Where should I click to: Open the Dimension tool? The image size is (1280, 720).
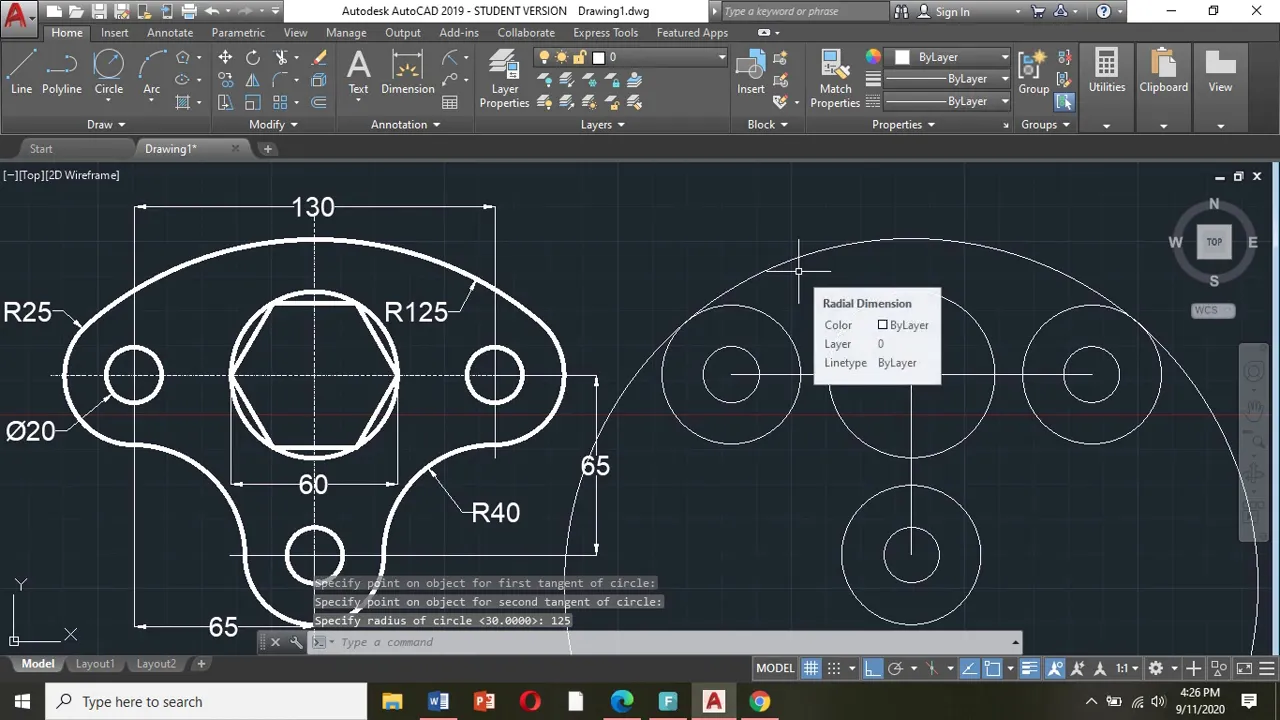[x=407, y=73]
